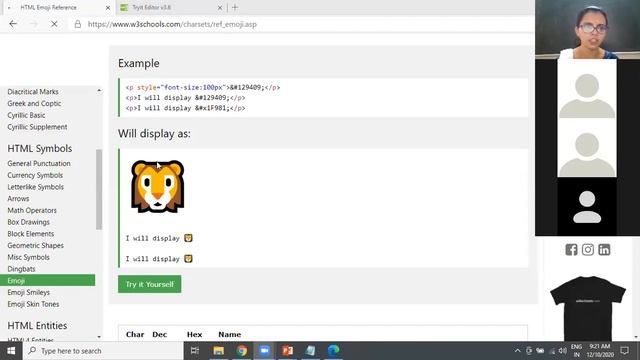Click the code line with &#x1F981;

coord(186,108)
